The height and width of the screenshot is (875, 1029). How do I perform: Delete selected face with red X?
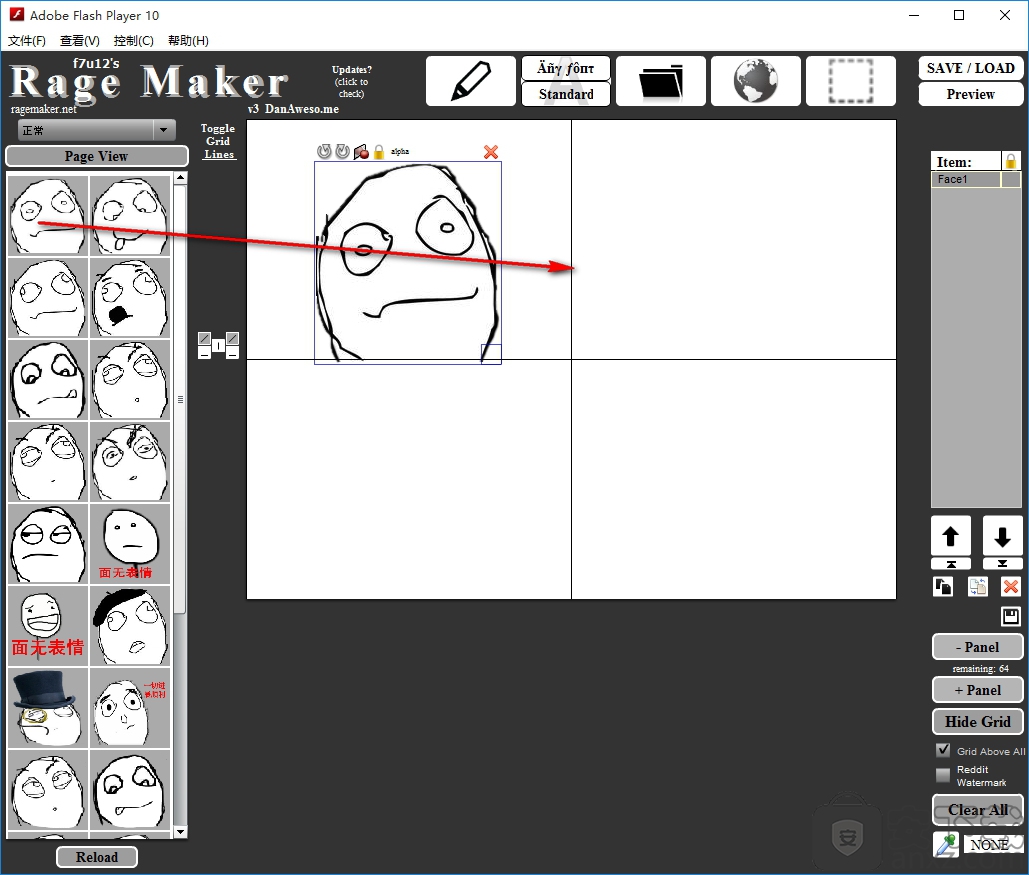pyautogui.click(x=490, y=152)
